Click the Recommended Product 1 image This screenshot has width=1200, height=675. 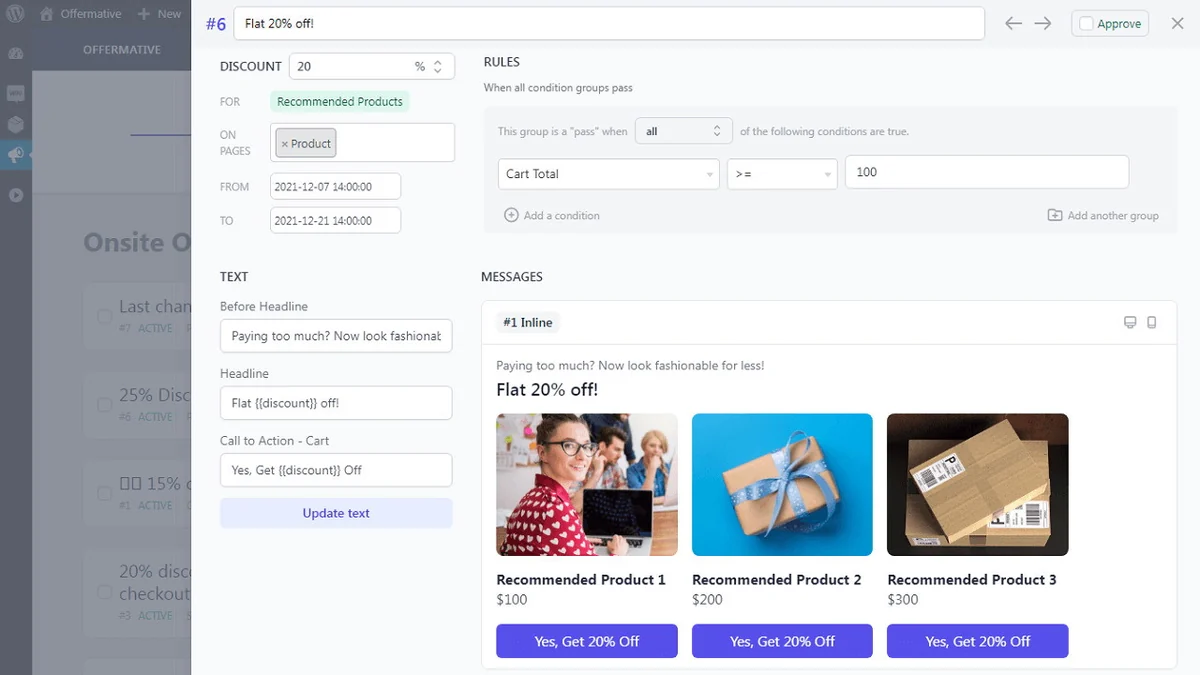click(x=587, y=485)
